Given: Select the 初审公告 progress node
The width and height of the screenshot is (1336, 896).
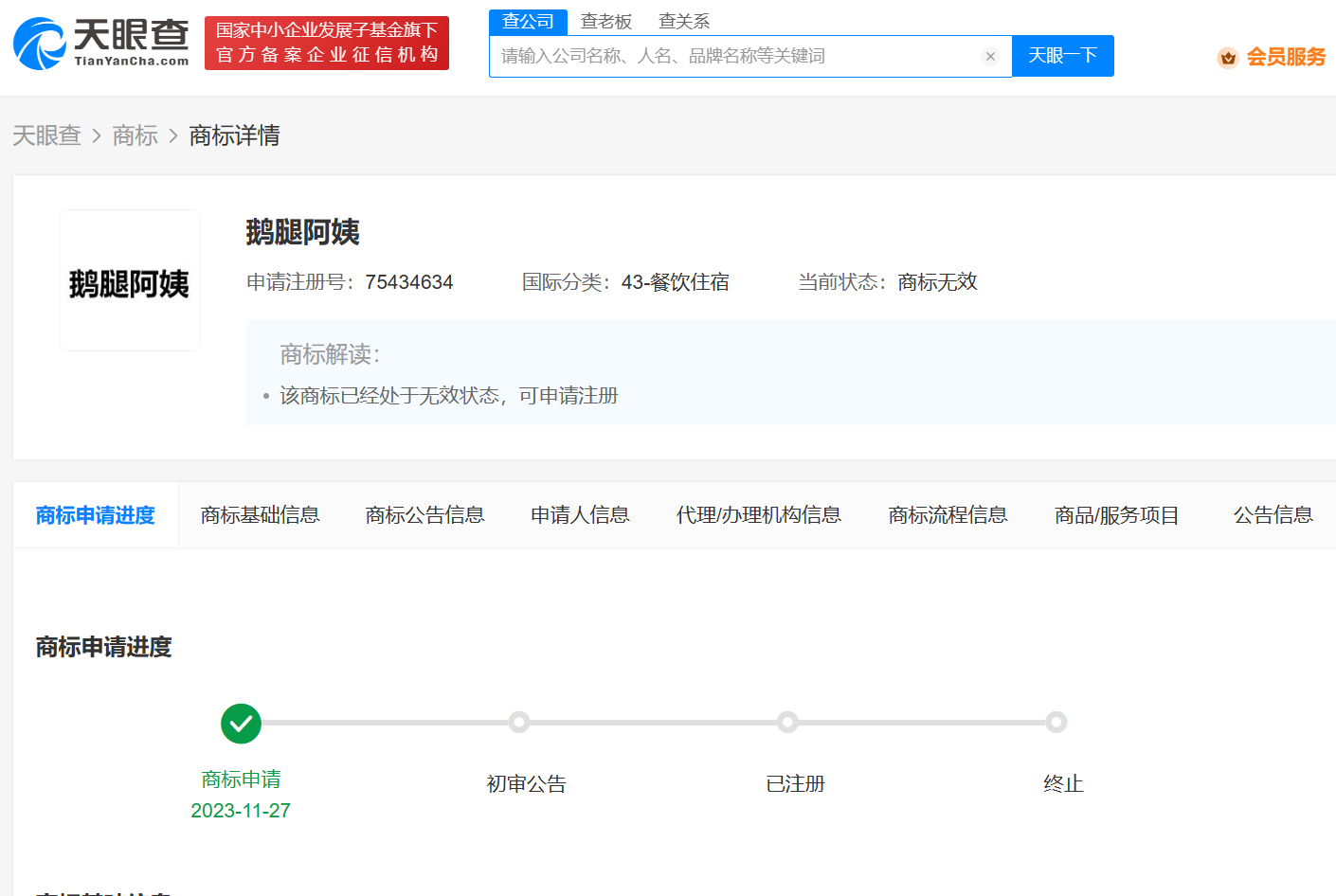Looking at the screenshot, I should click(x=518, y=723).
